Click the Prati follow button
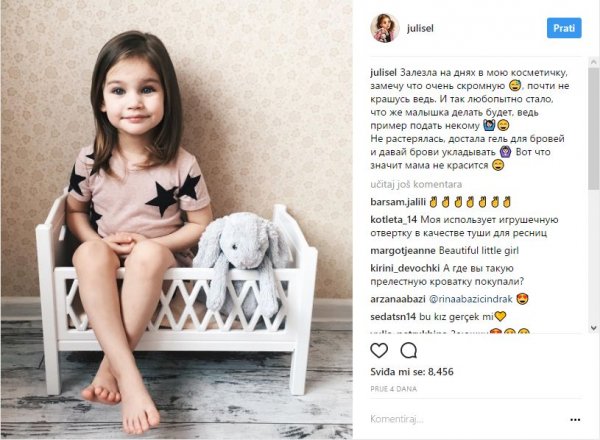 [564, 28]
